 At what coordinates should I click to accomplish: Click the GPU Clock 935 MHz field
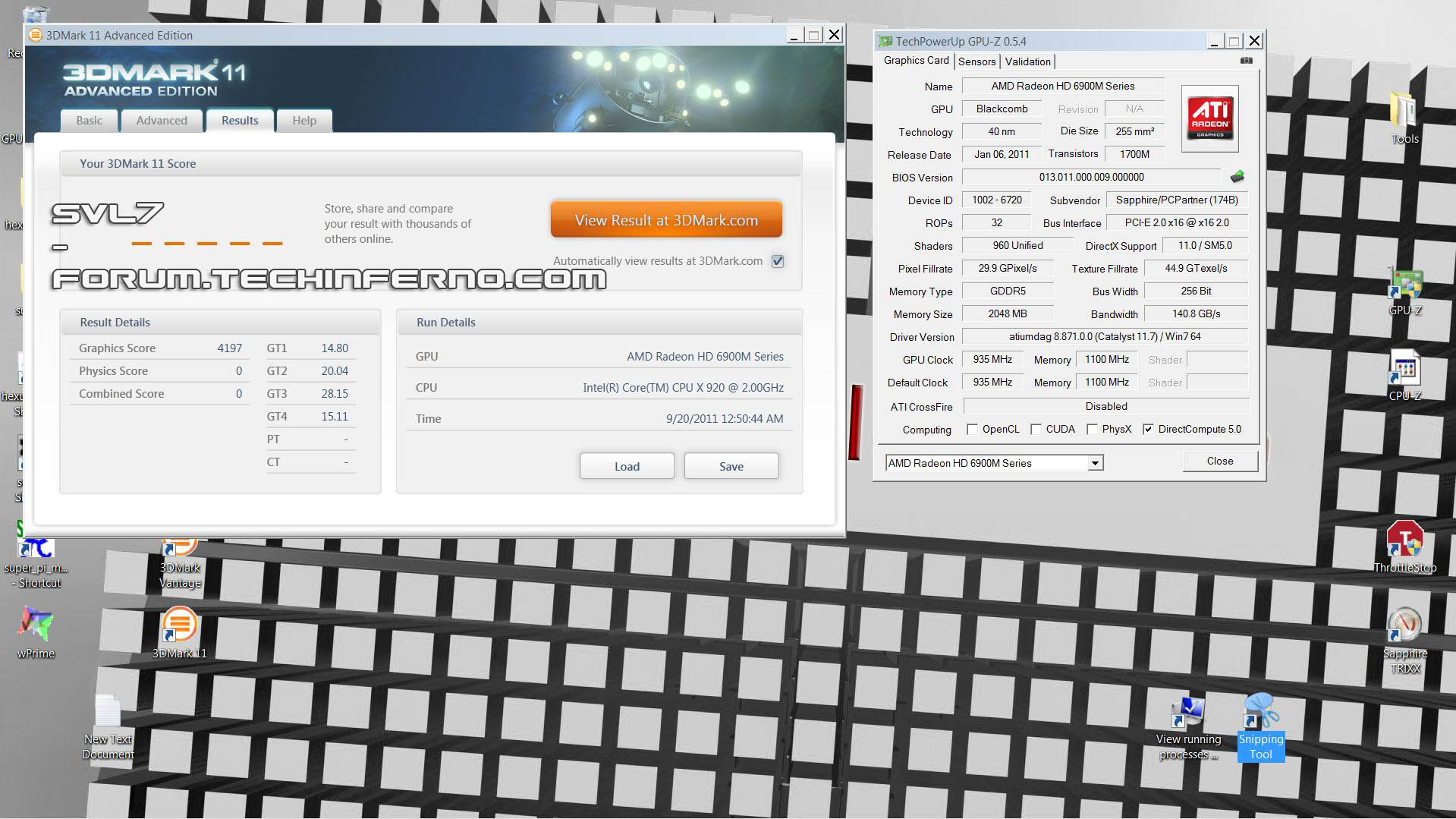click(x=992, y=359)
